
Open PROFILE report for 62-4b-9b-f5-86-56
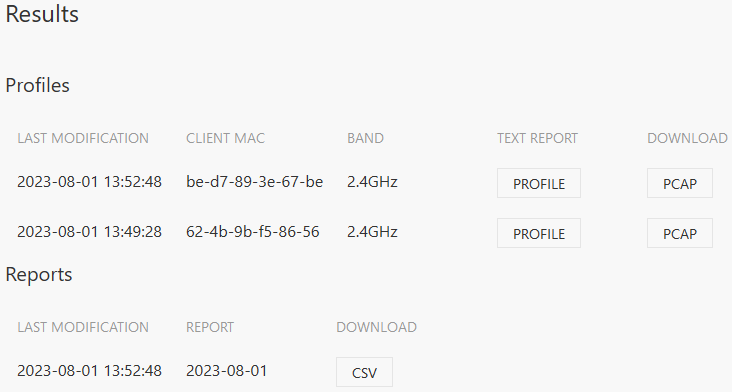539,233
